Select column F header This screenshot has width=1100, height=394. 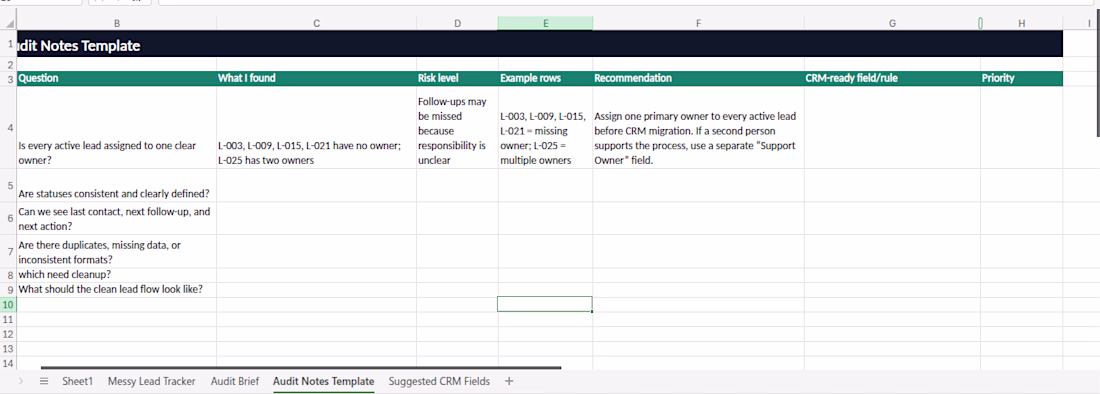[x=698, y=23]
